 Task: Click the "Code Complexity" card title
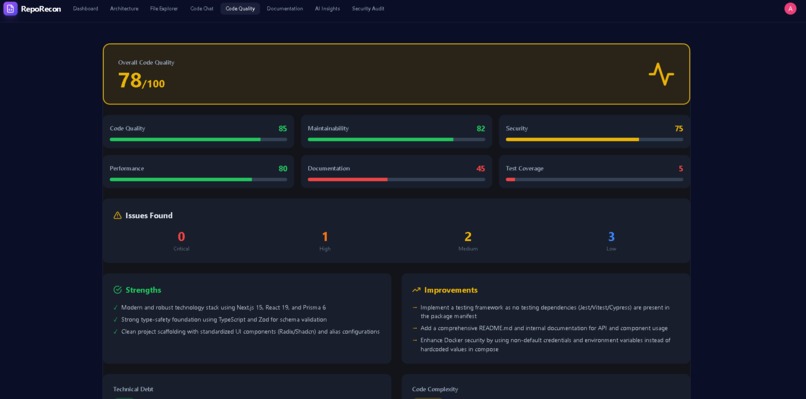pyautogui.click(x=435, y=389)
